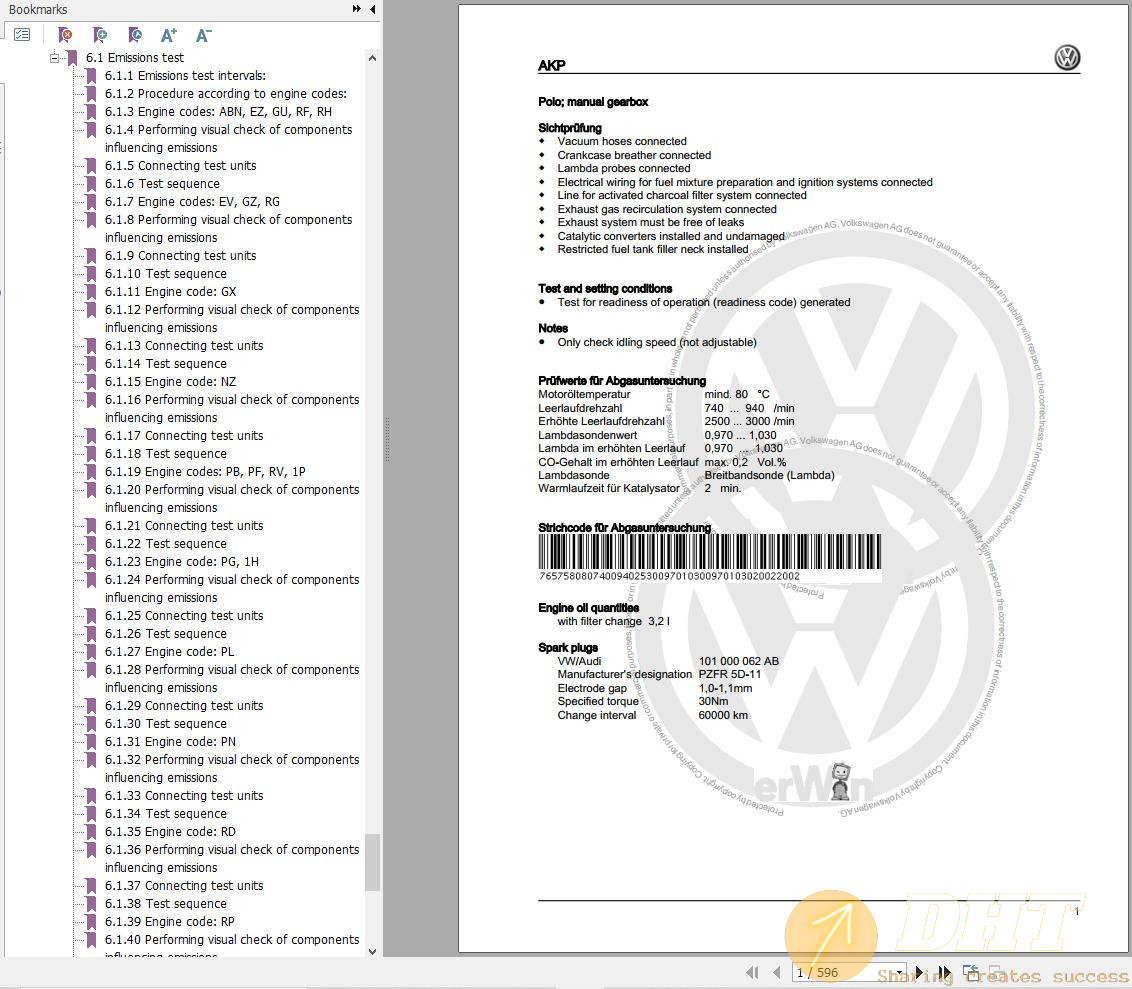The image size is (1132, 989).
Task: Open bookmark 6.1 Emissions test
Action: pos(135,58)
